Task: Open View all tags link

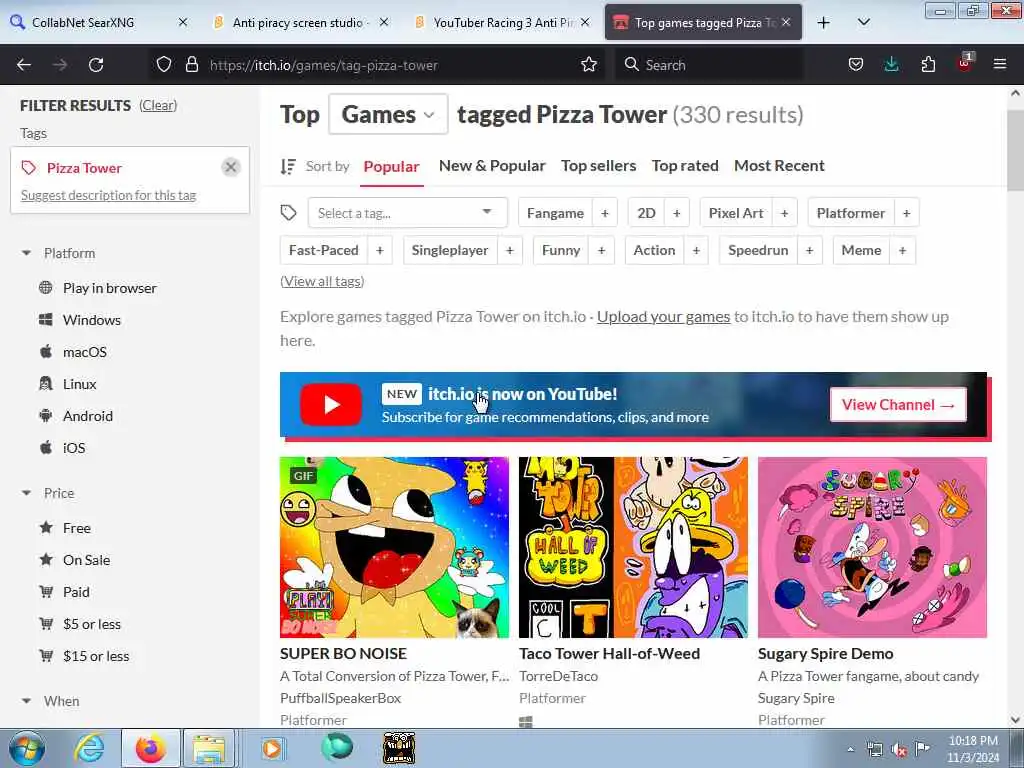Action: pos(322,281)
